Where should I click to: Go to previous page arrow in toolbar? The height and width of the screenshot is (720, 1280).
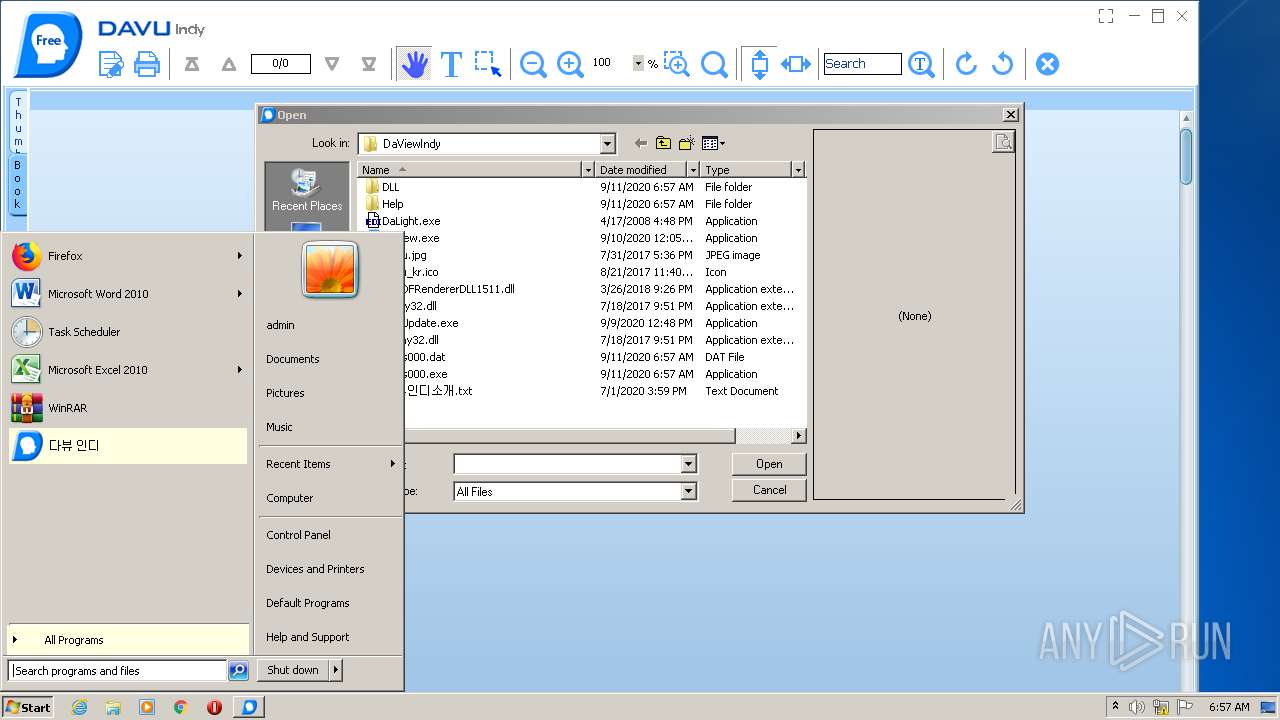pyautogui.click(x=229, y=64)
